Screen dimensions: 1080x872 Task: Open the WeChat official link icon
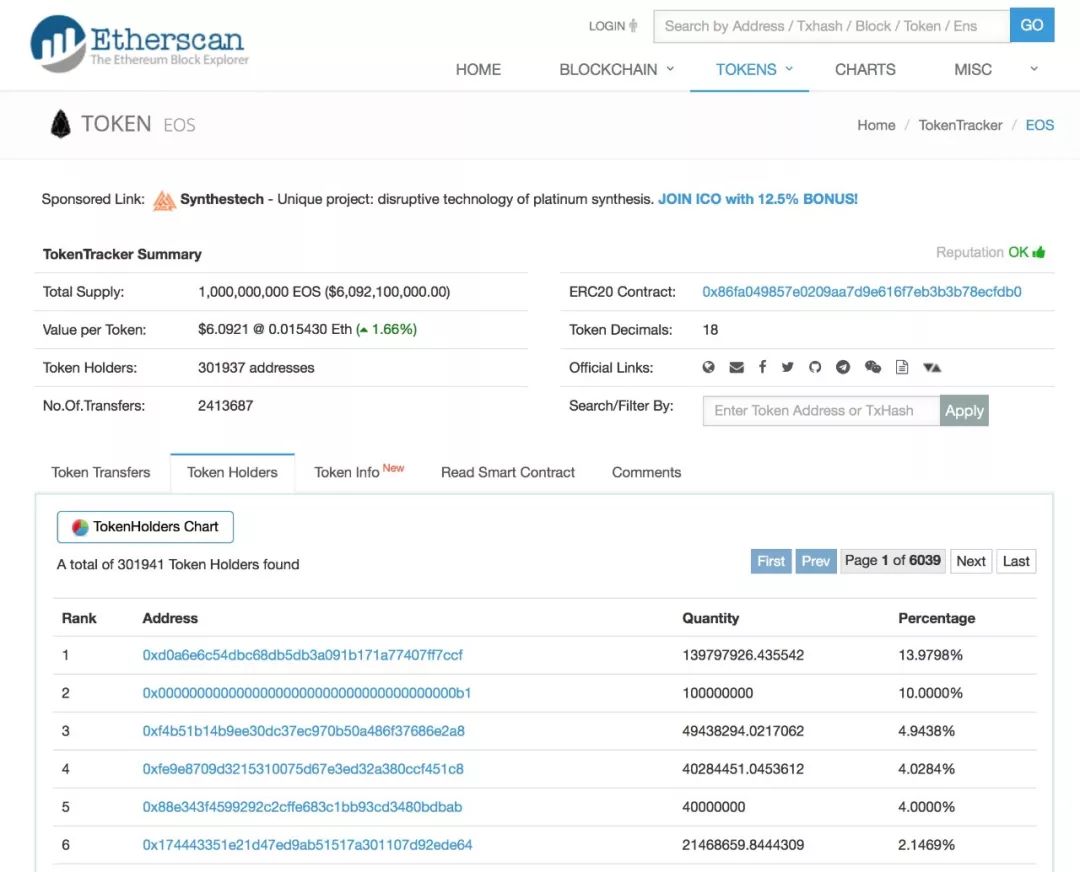tap(873, 367)
